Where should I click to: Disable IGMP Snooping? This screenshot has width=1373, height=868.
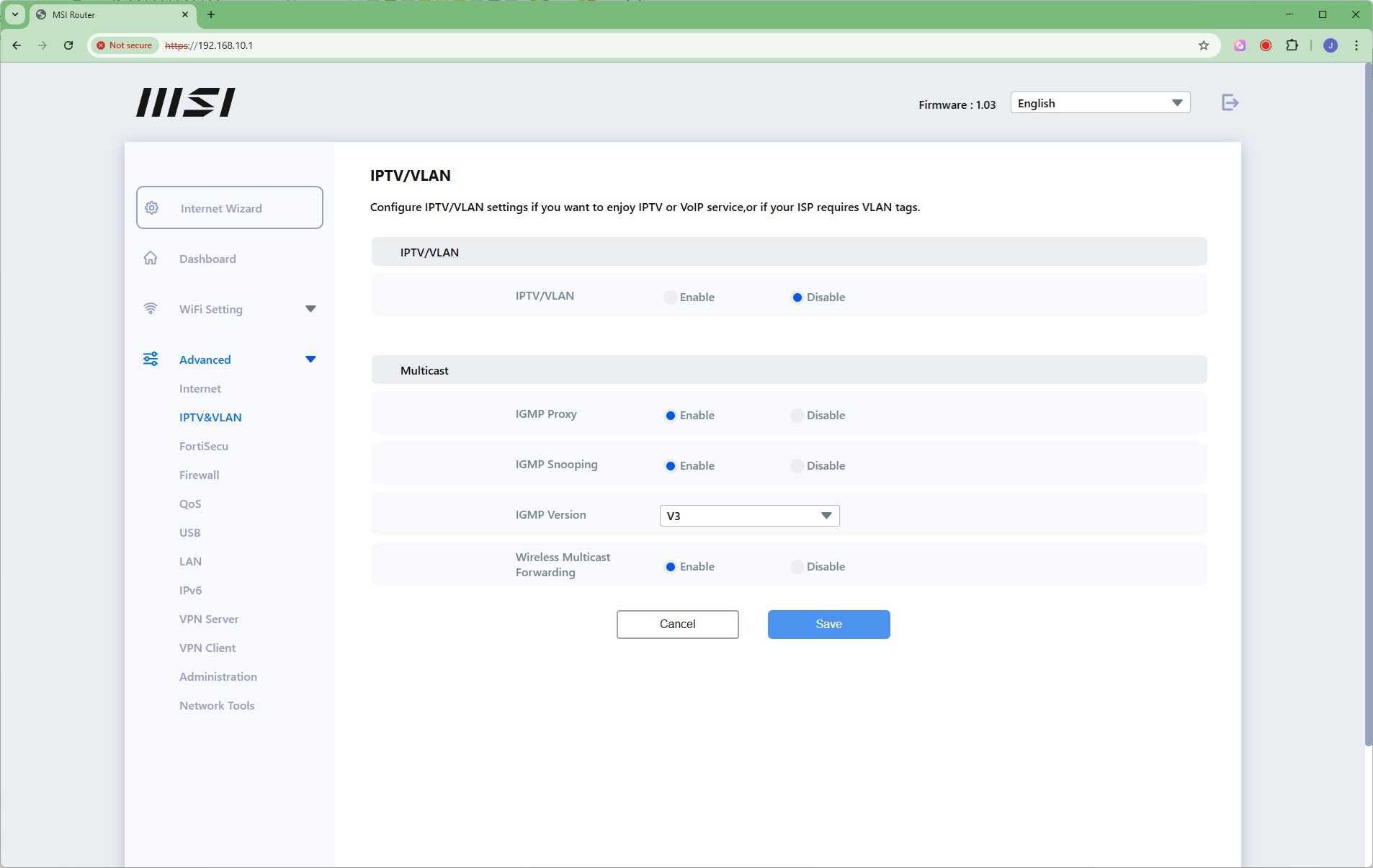pos(797,466)
